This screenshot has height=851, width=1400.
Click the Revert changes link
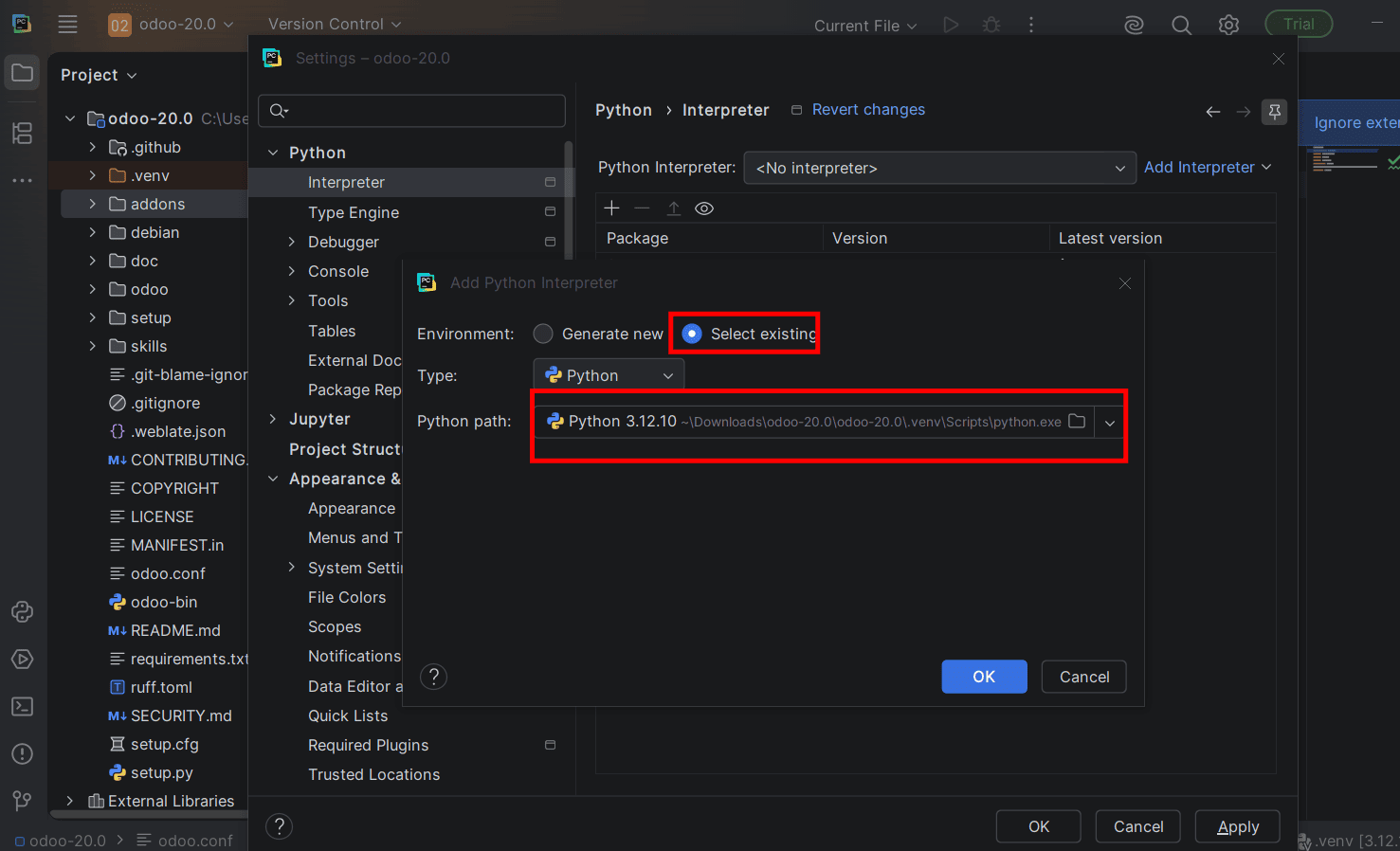[868, 110]
